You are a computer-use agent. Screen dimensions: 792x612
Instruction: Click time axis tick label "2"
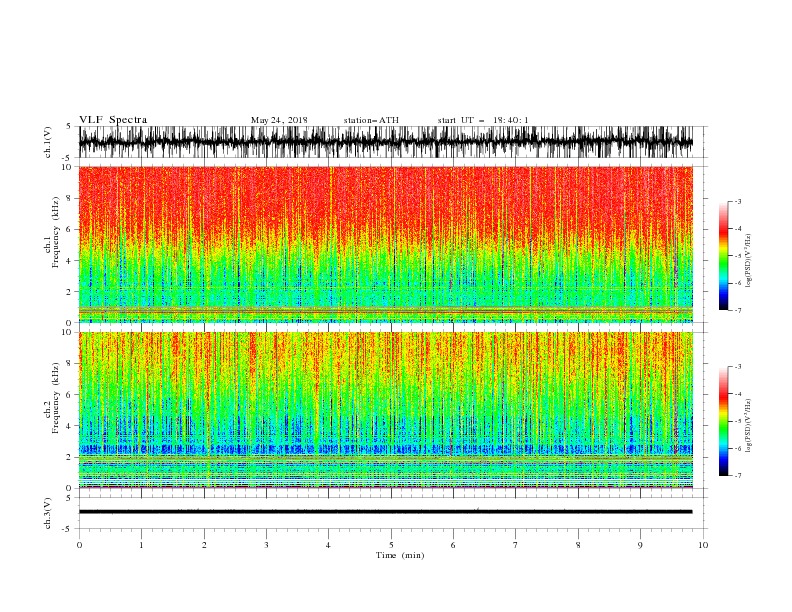[204, 545]
